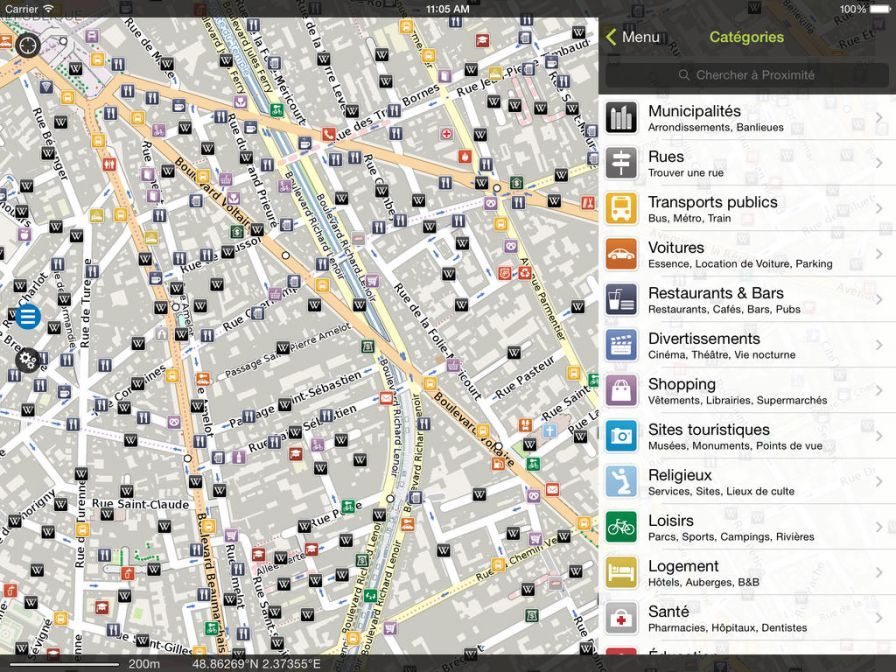This screenshot has height=672, width=896.
Task: Tap the Transports publics bus icon
Action: tap(622, 208)
